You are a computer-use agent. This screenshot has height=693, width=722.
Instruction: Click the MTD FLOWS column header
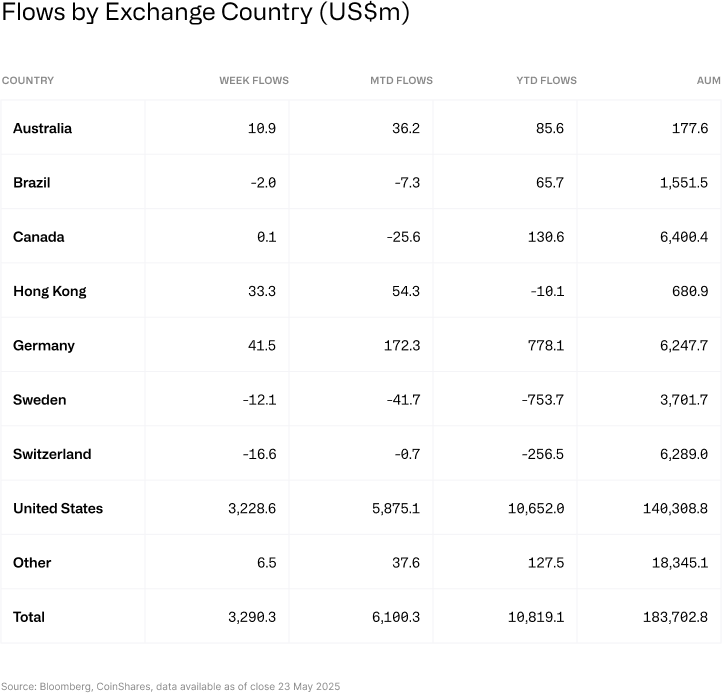(402, 80)
